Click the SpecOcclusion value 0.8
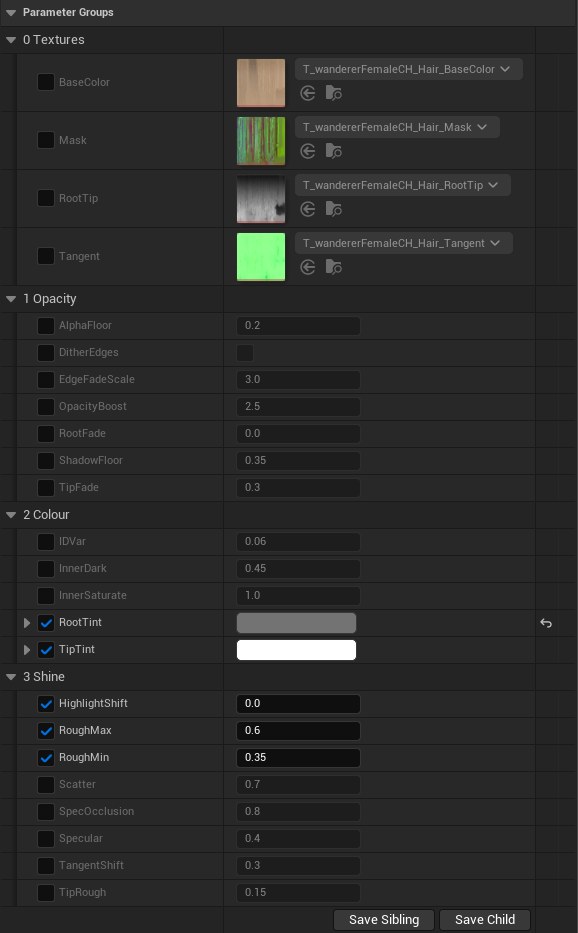This screenshot has height=933, width=578. tap(298, 811)
